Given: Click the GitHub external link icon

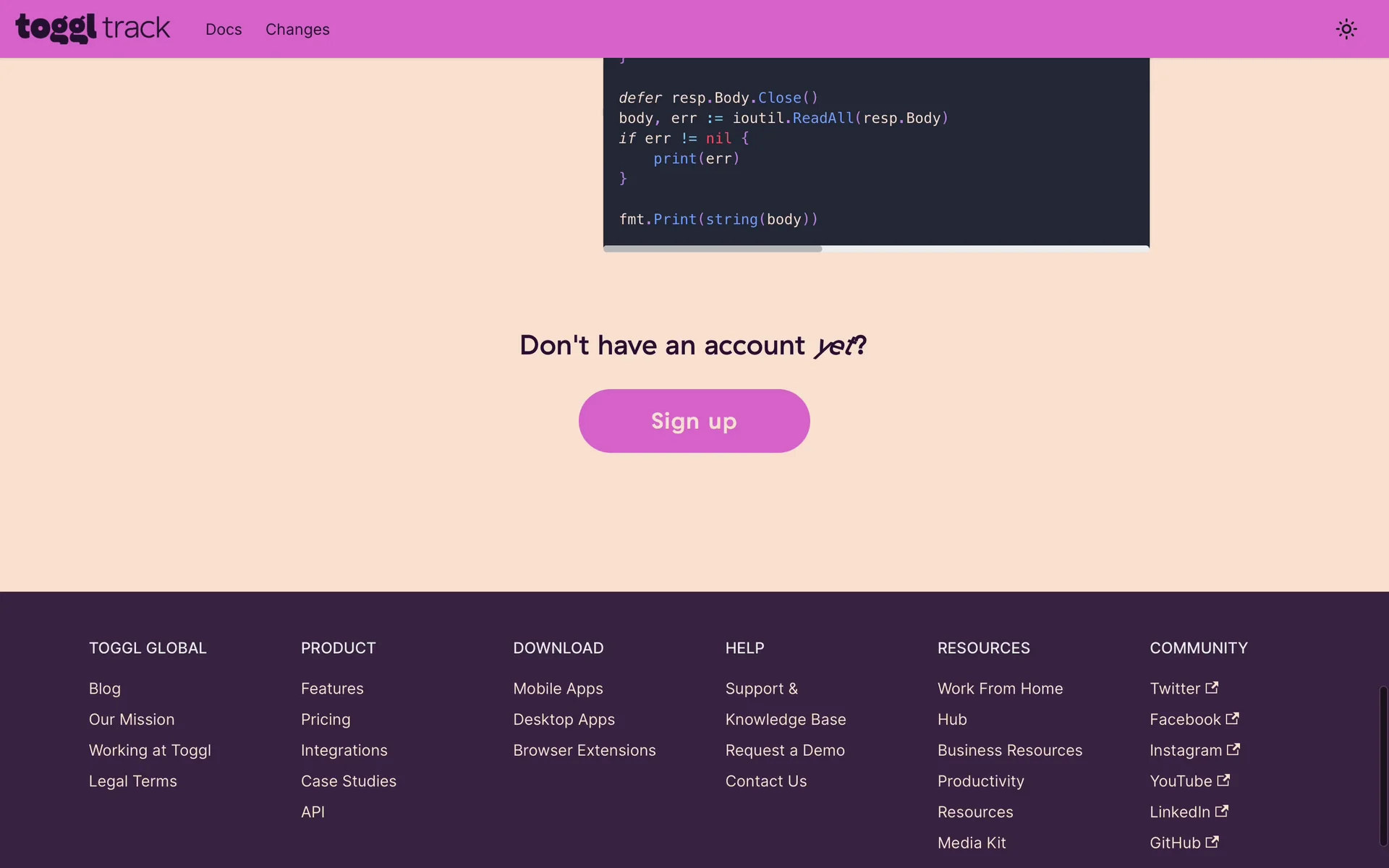Looking at the screenshot, I should 1212,842.
